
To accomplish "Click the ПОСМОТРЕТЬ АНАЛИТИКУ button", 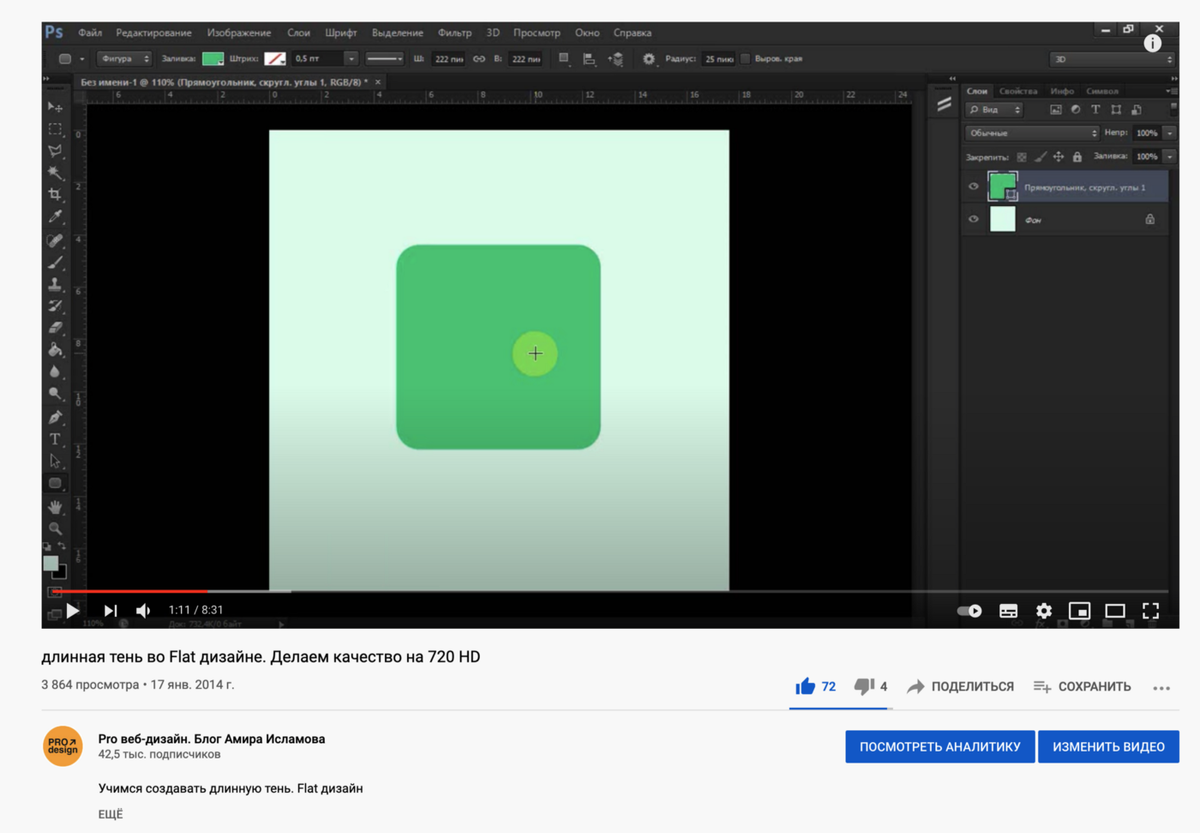I will [940, 746].
